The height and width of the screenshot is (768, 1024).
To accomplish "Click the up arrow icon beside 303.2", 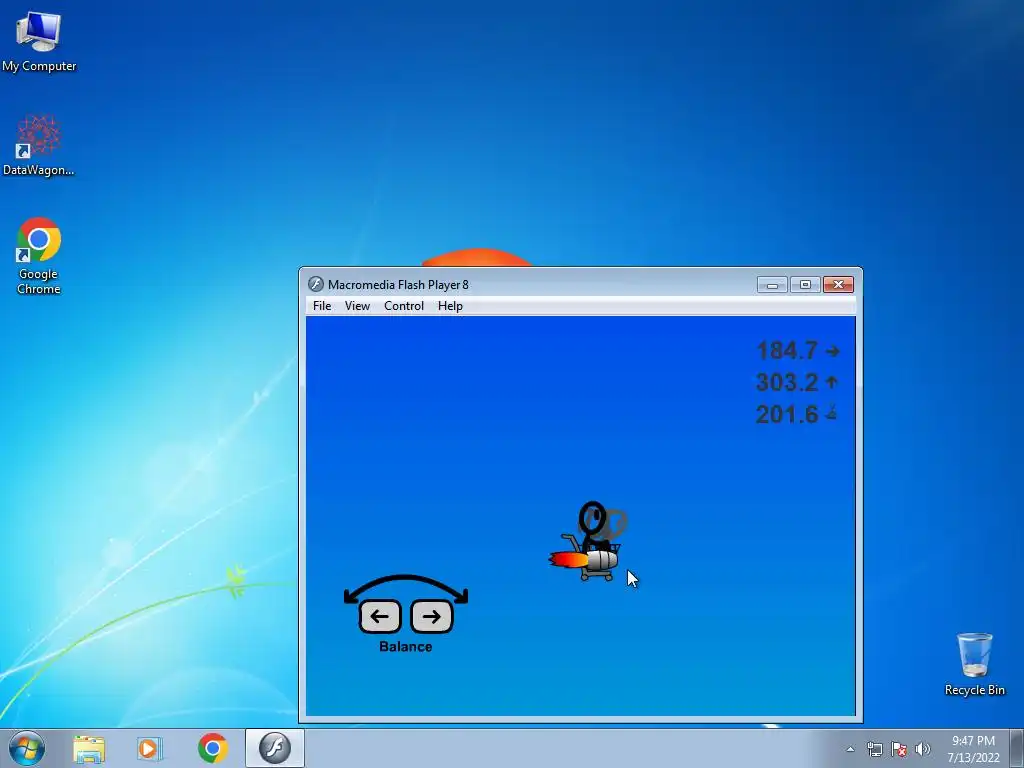I will (x=831, y=382).
